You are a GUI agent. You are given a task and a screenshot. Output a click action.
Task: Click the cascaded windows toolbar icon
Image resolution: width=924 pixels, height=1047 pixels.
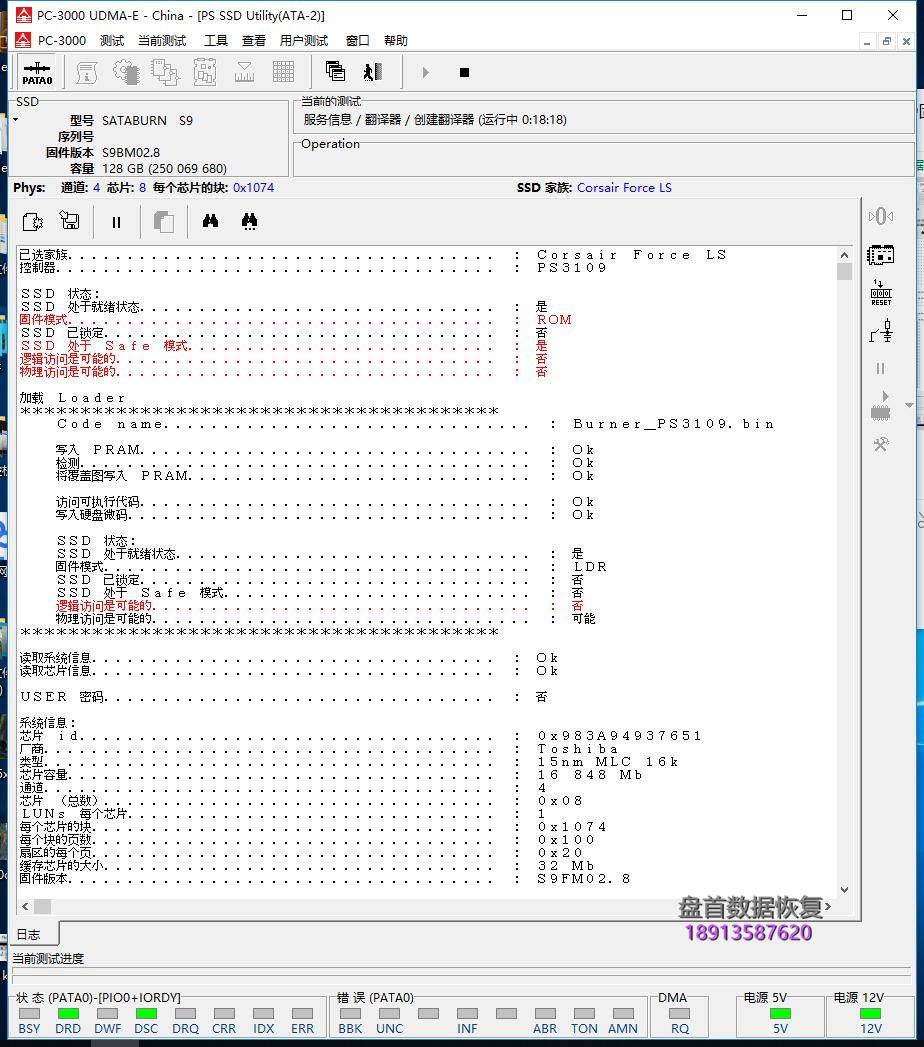tap(335, 72)
